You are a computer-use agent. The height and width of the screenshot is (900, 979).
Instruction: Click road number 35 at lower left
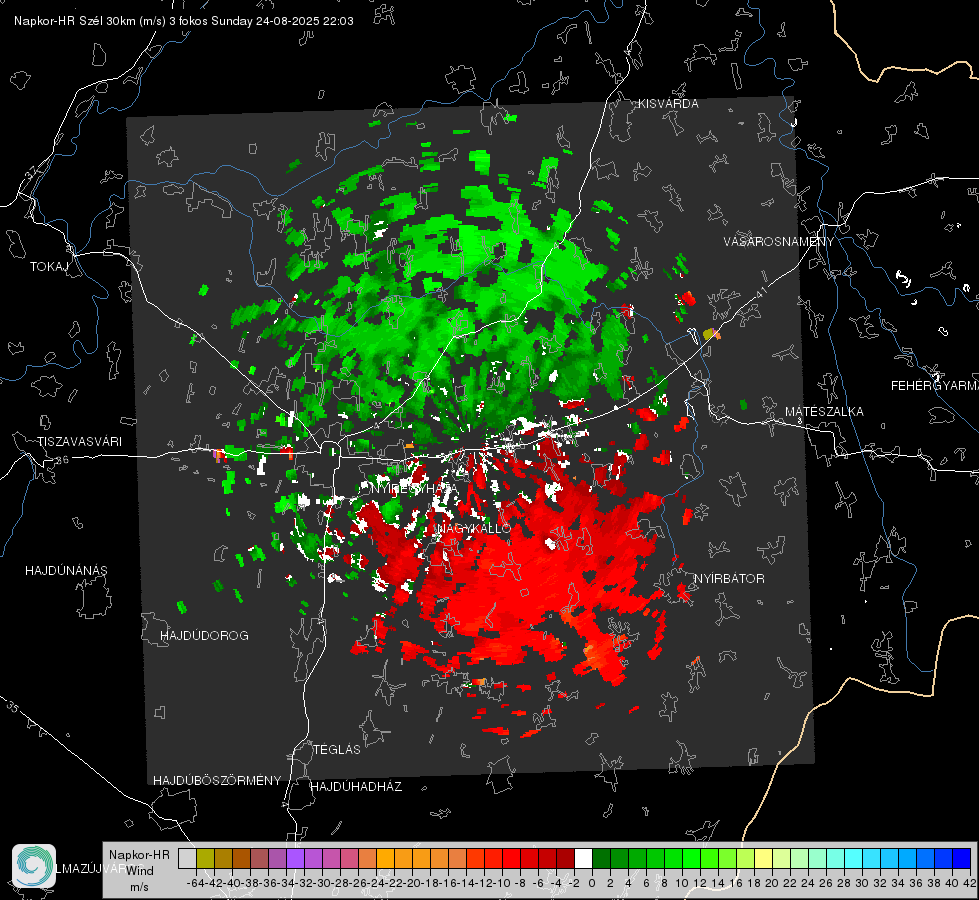(12, 706)
